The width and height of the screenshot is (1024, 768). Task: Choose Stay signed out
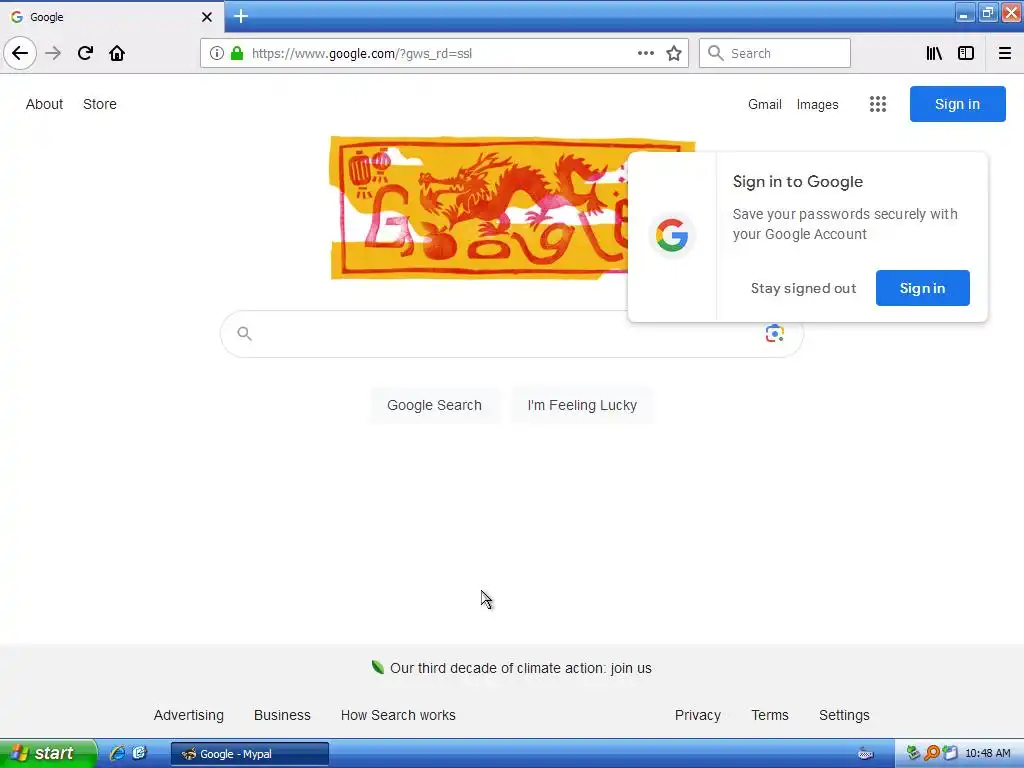803,288
